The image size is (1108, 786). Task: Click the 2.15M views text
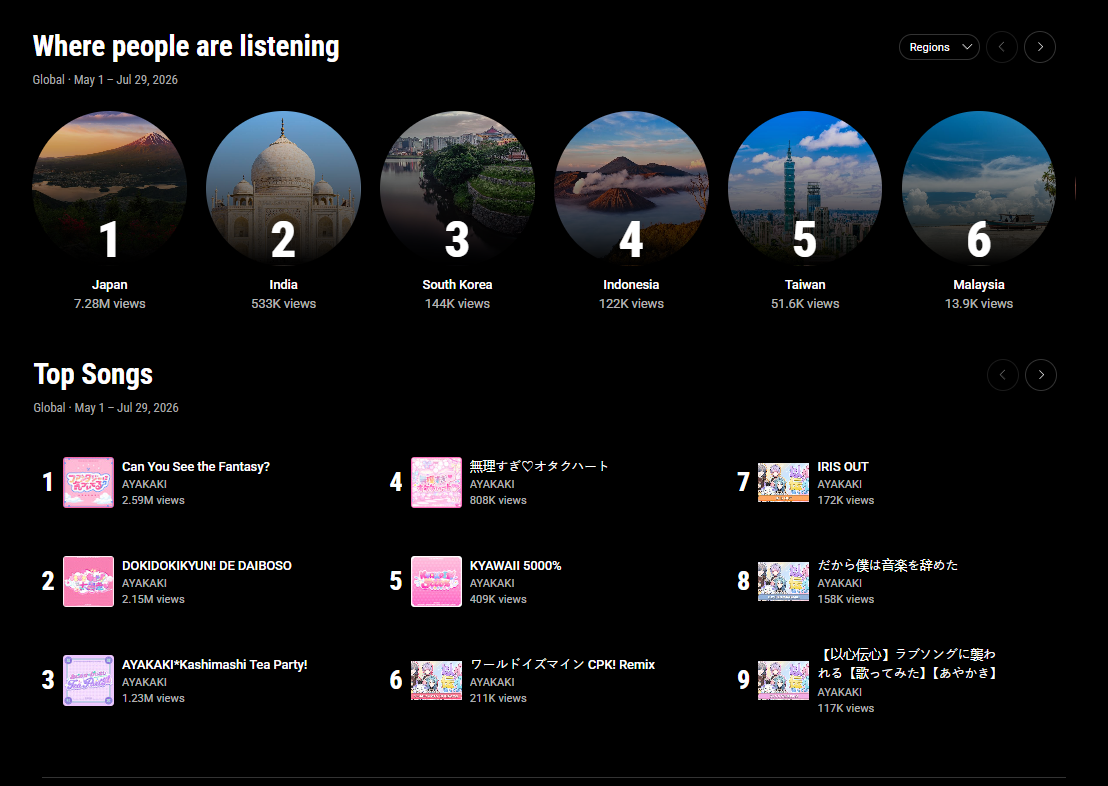(x=153, y=599)
